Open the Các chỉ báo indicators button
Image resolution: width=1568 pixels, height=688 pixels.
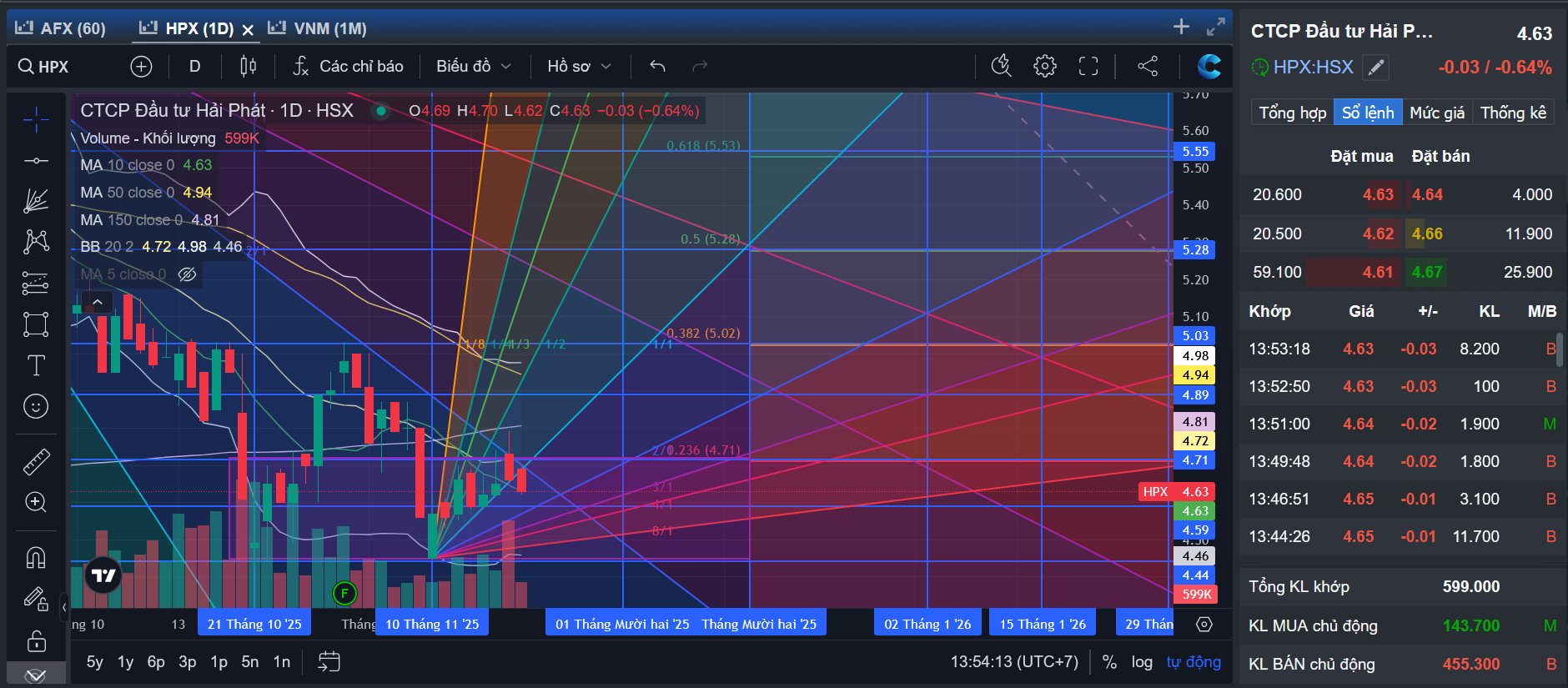pos(349,66)
